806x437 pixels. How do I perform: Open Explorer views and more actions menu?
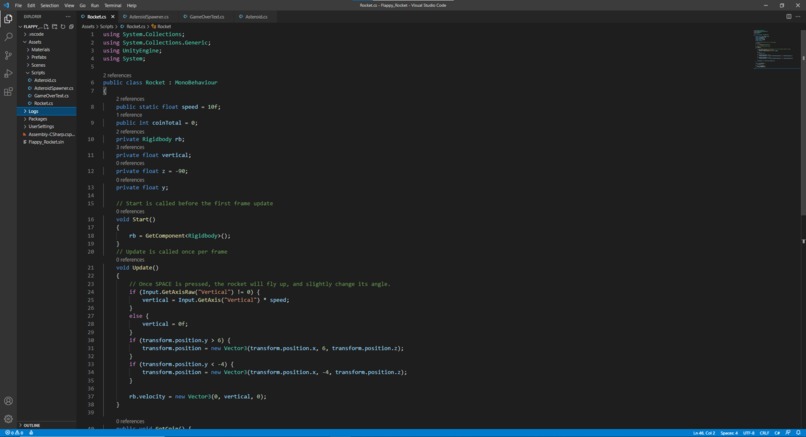[68, 16]
